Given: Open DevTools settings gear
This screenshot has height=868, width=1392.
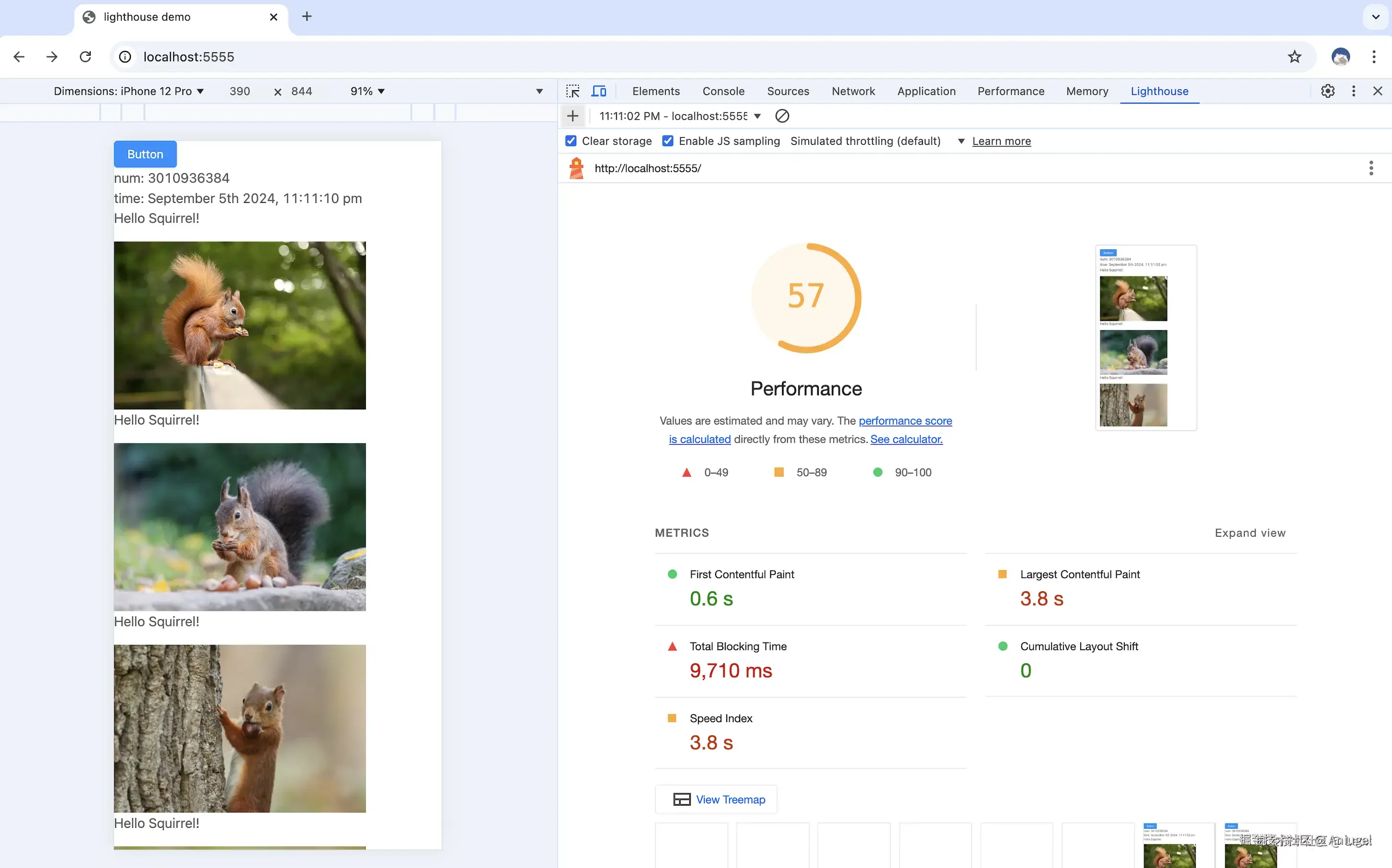Looking at the screenshot, I should [x=1327, y=91].
